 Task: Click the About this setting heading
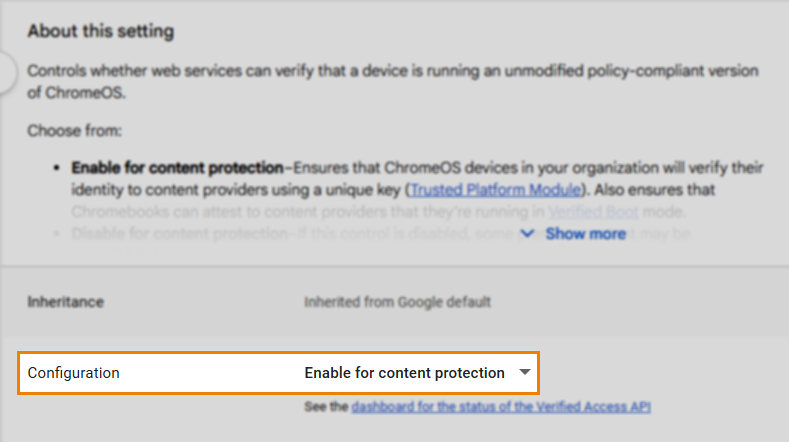100,31
